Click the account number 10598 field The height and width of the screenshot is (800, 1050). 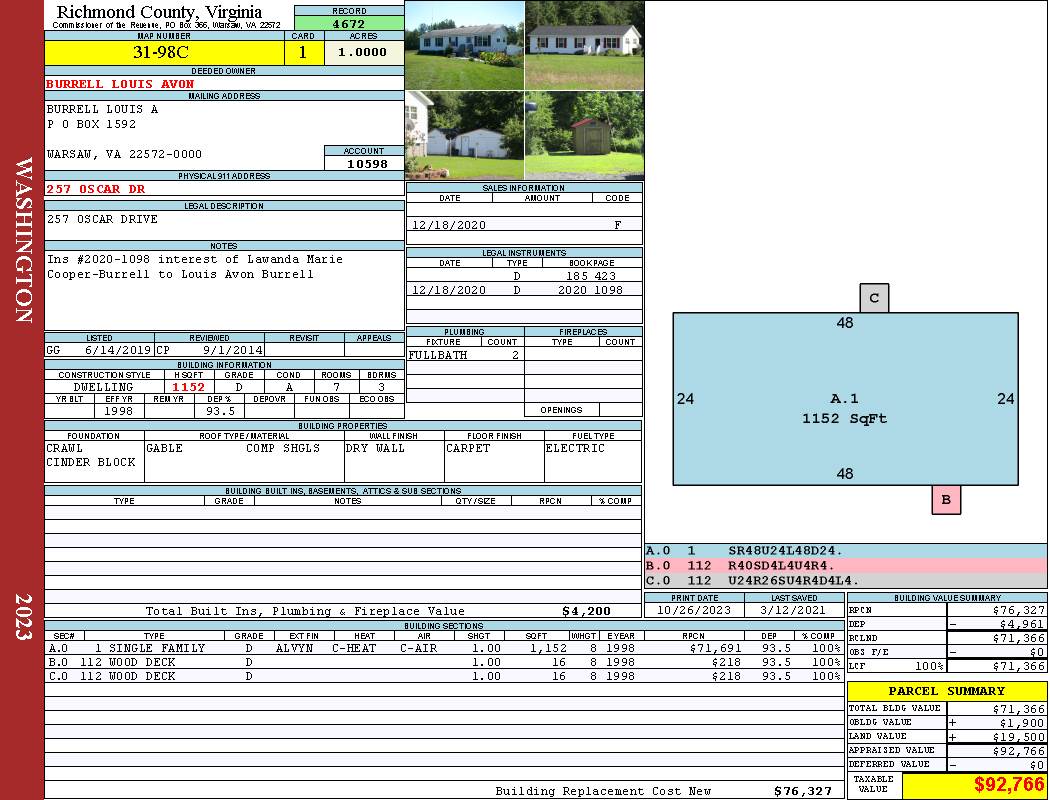pyautogui.click(x=364, y=163)
